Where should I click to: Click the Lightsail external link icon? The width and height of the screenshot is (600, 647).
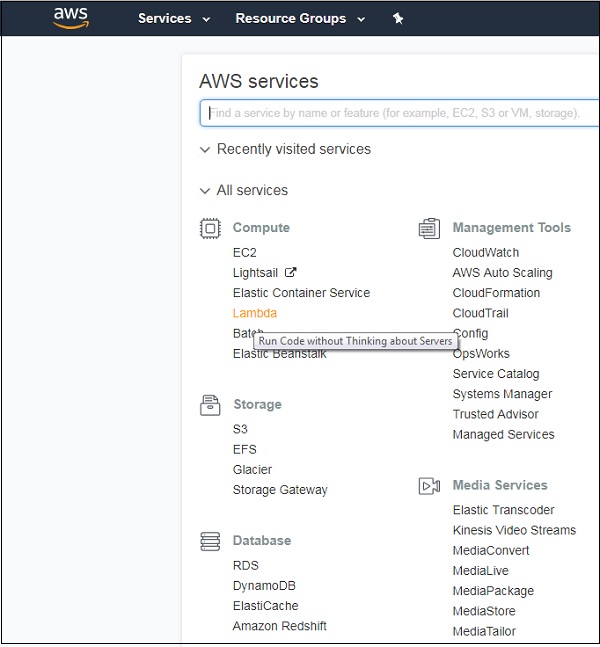291,272
